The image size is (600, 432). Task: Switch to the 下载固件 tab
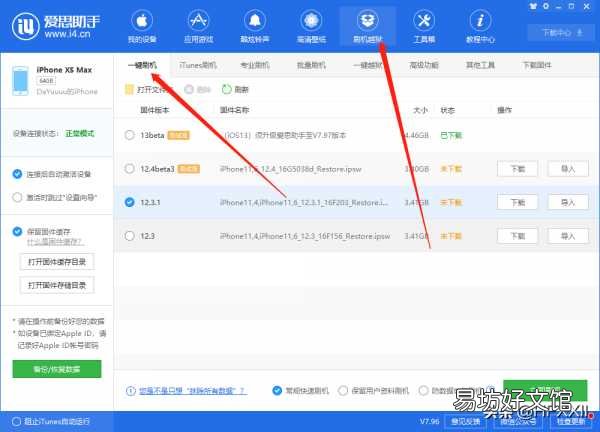coord(537,65)
